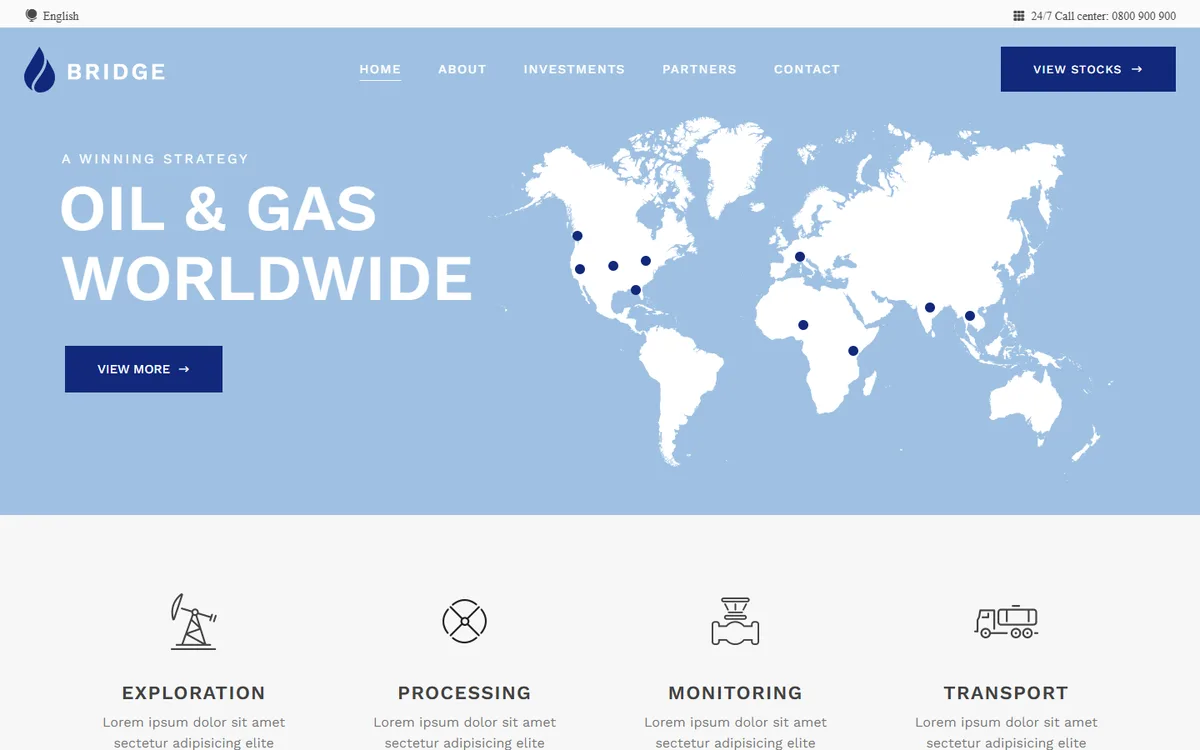Select the map dot in the central United States
This screenshot has height=750, width=1200.
613,266
